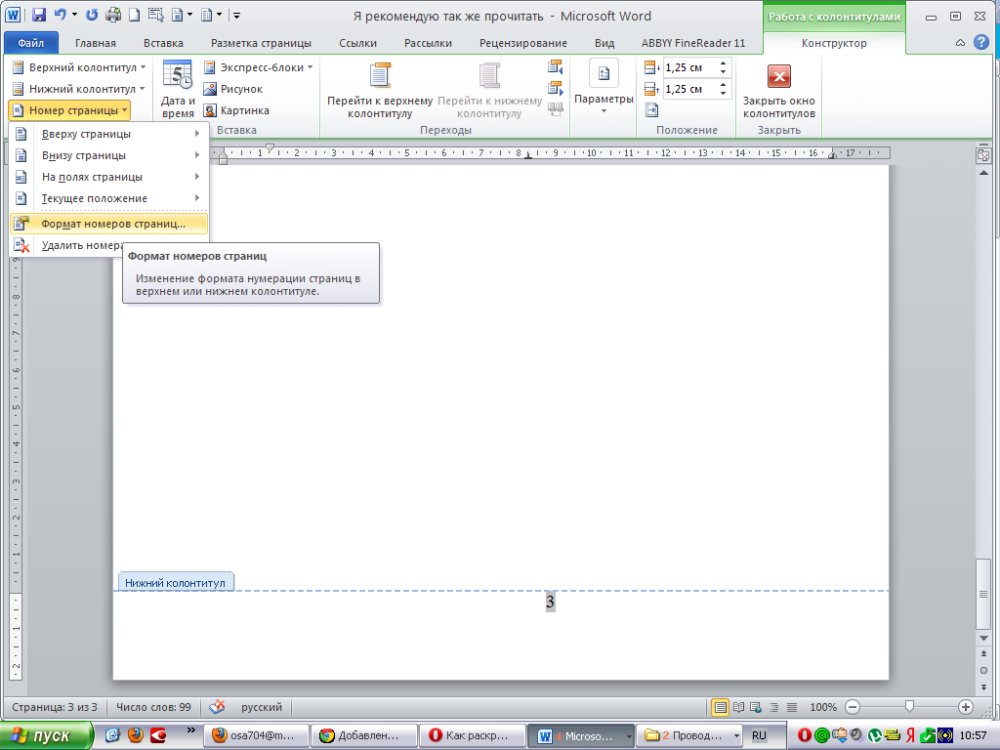Switch to Вид ribbon tab

[x=605, y=43]
